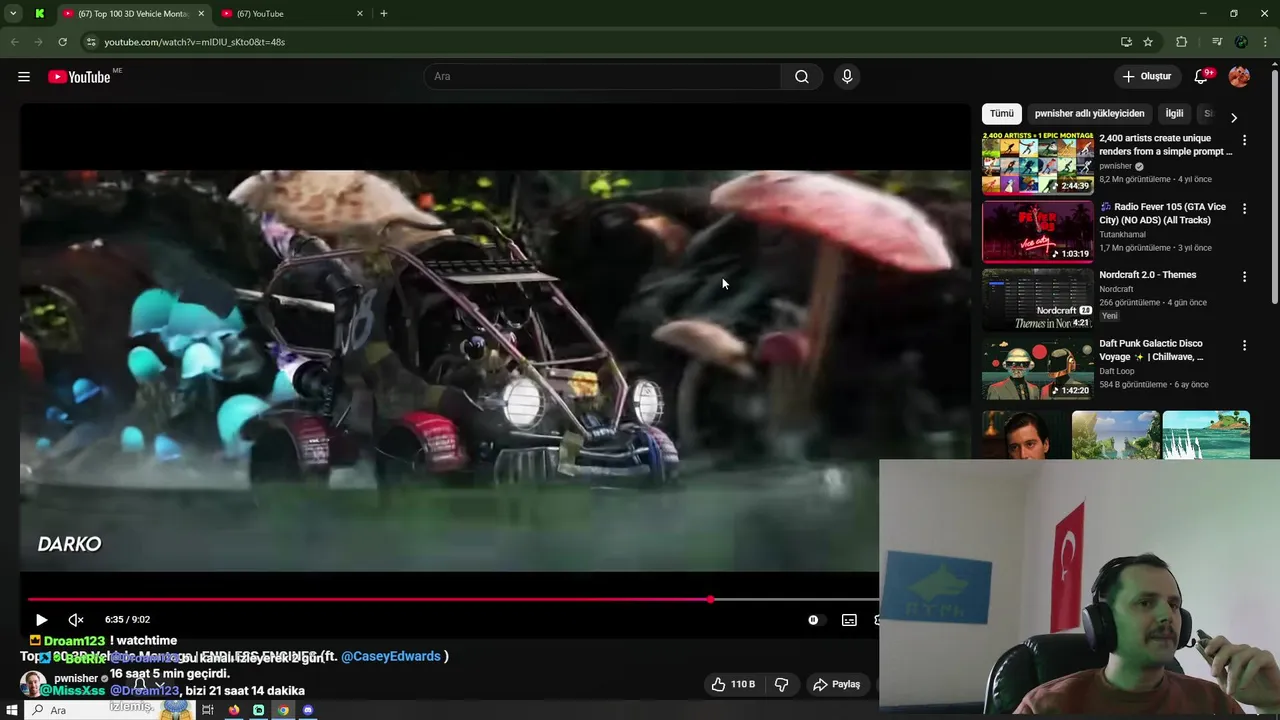Viewport: 1280px width, 720px height.
Task: Select 'pwnisher adlı yükleyiciden' filter chip
Action: [1089, 114]
